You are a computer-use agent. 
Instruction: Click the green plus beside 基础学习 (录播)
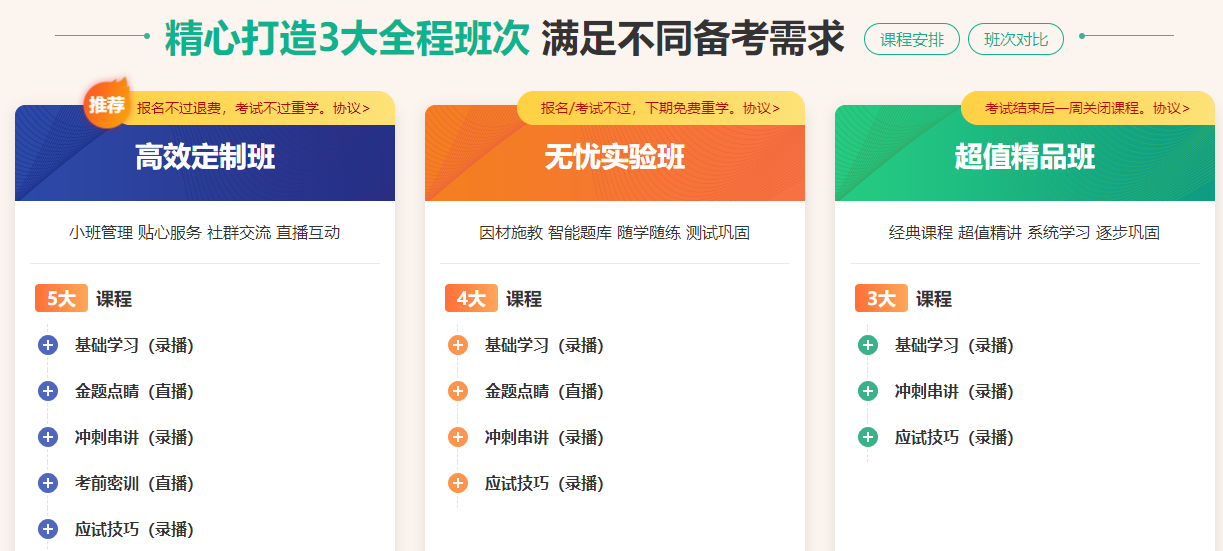(868, 345)
